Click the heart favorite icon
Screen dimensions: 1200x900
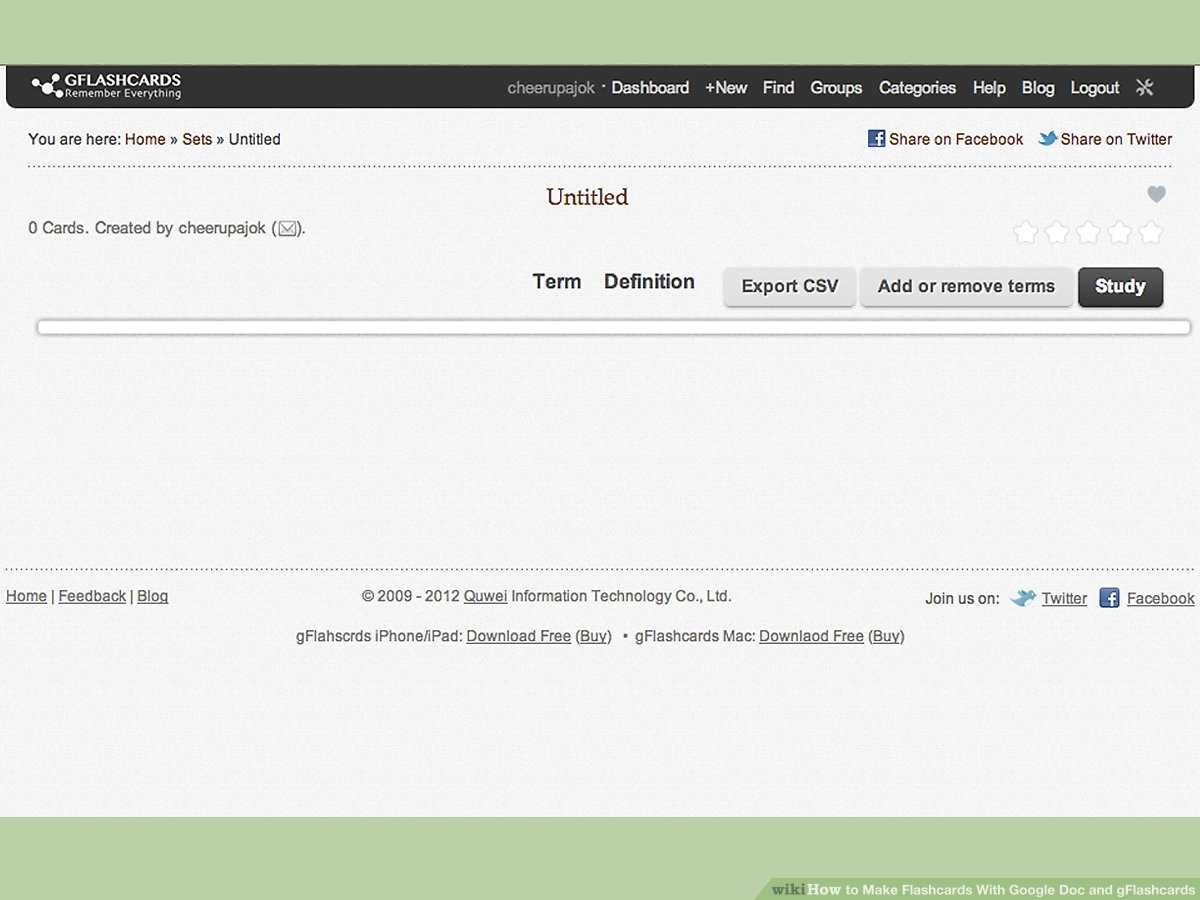tap(1156, 194)
